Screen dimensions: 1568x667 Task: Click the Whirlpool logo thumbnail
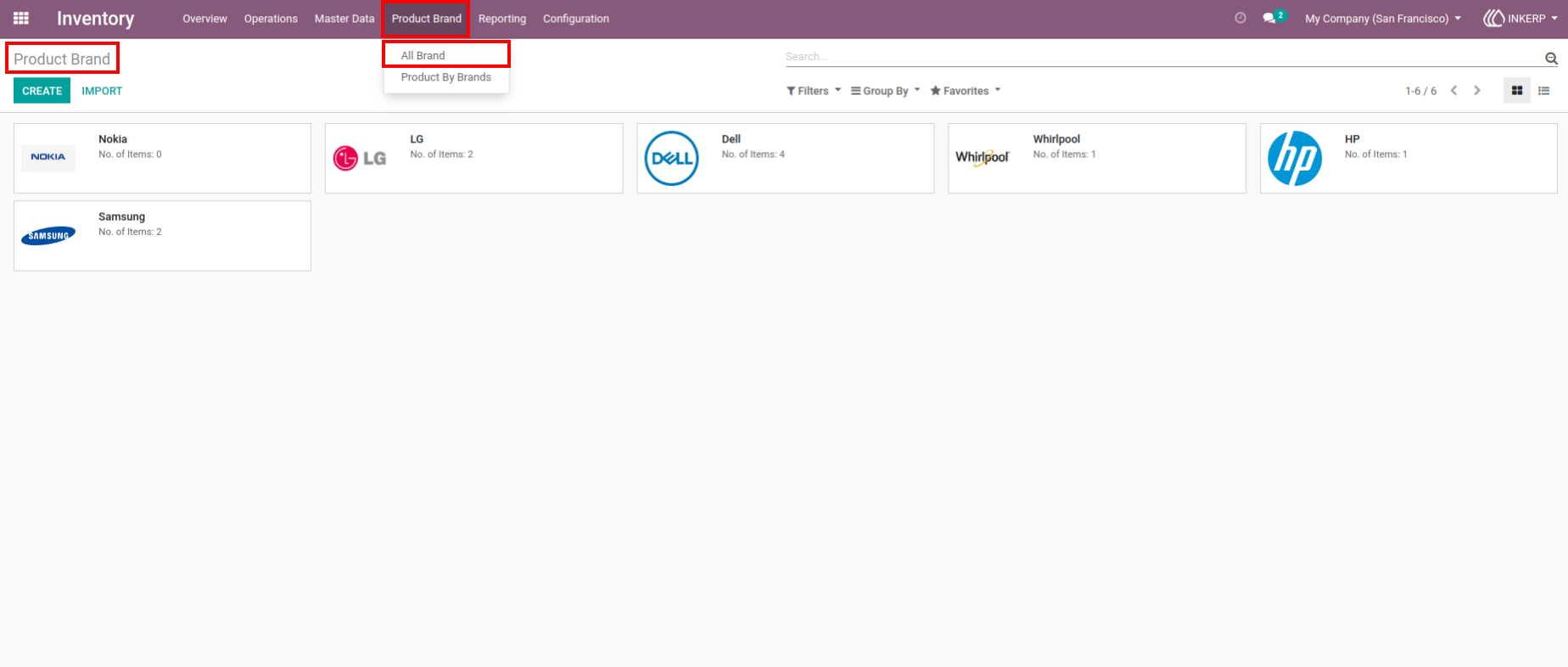coord(983,157)
